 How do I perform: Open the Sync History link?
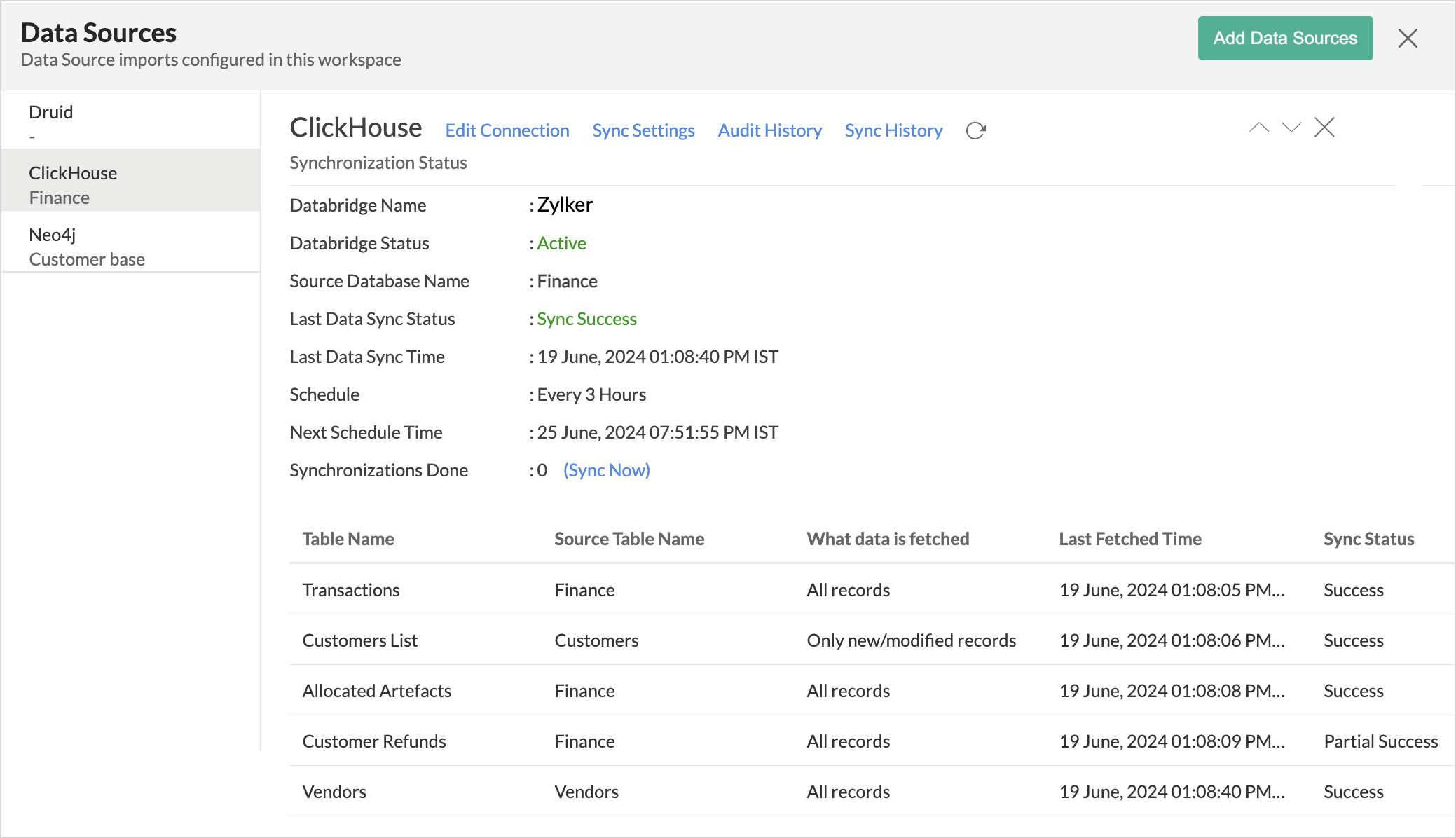click(893, 131)
